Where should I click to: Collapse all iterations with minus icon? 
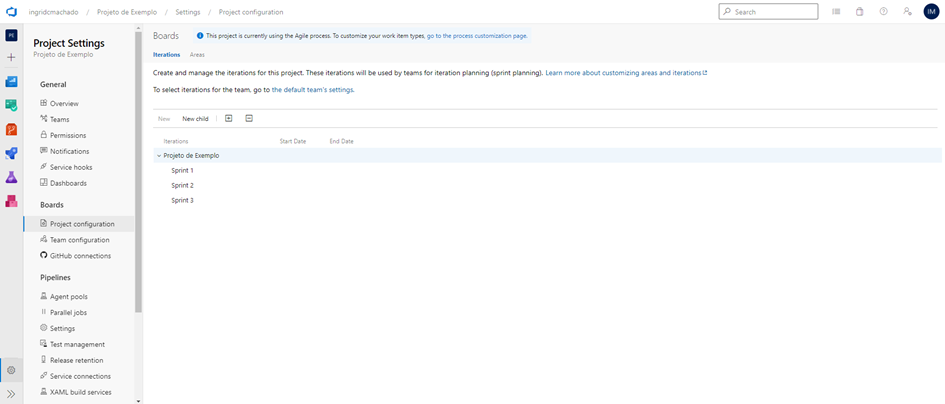tap(249, 118)
